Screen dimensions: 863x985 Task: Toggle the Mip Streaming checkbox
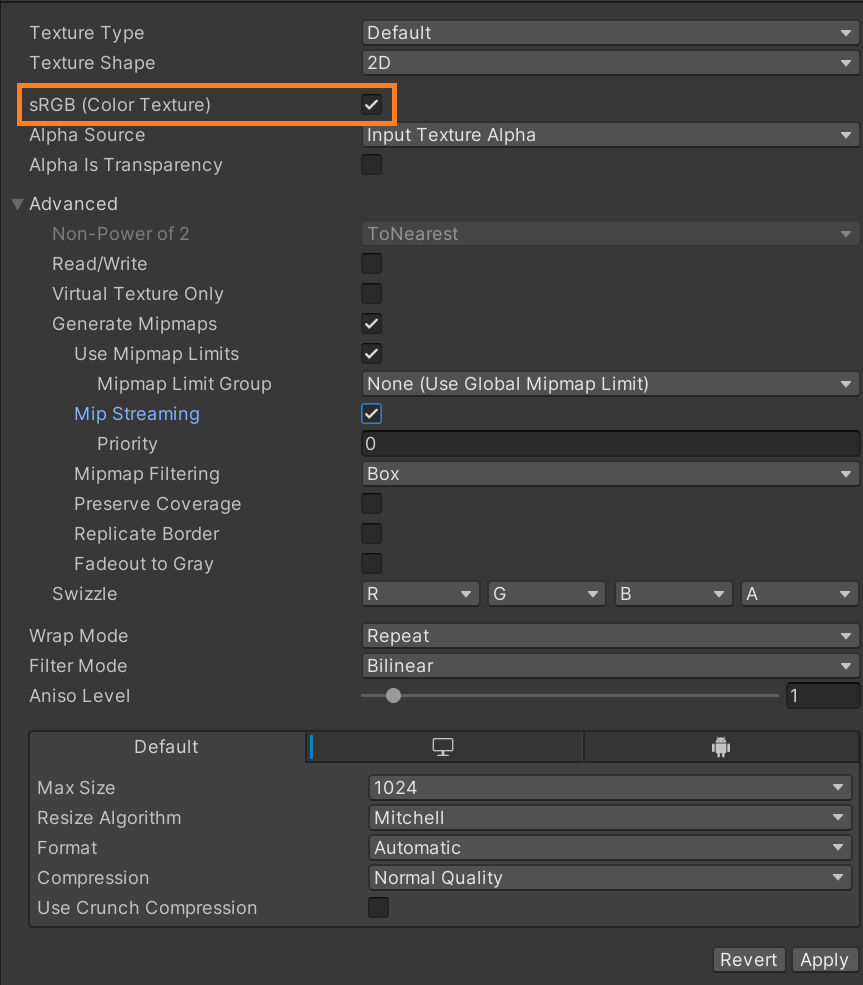coord(371,414)
